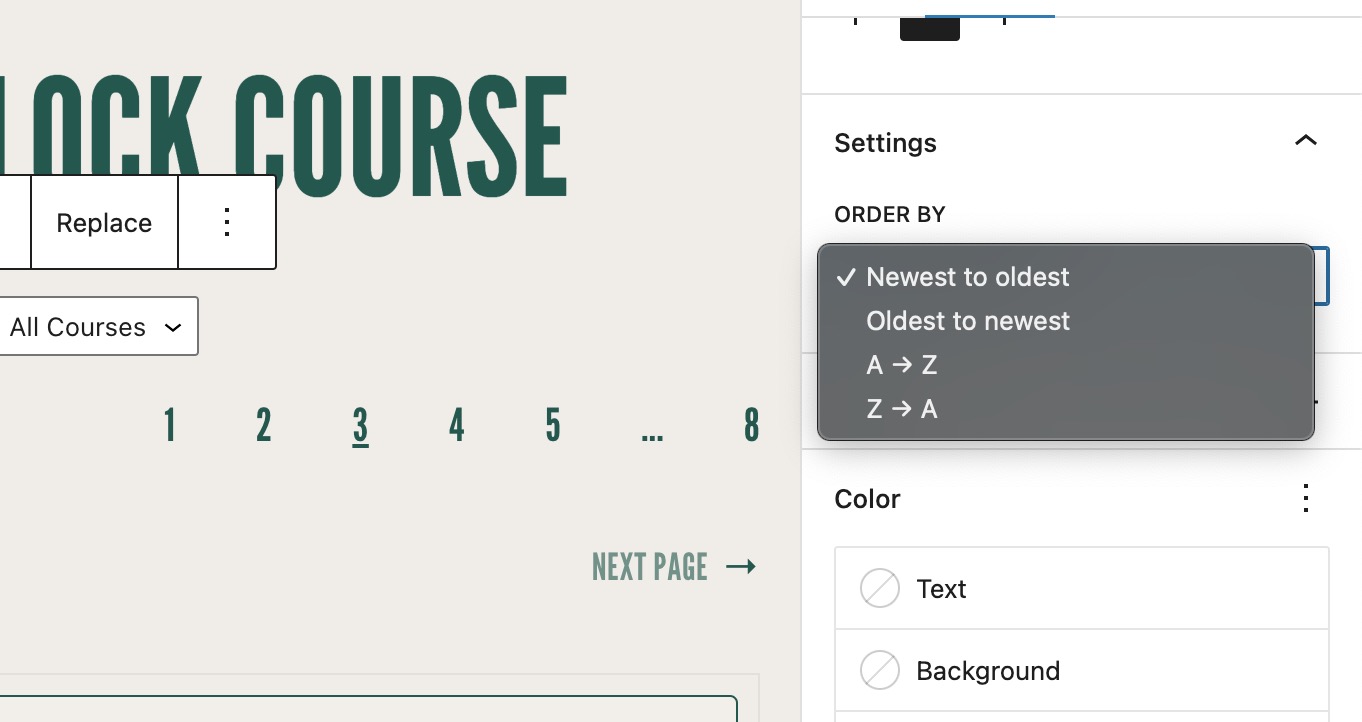Select Newest to oldest option
The height and width of the screenshot is (722, 1362).
pos(1065,277)
